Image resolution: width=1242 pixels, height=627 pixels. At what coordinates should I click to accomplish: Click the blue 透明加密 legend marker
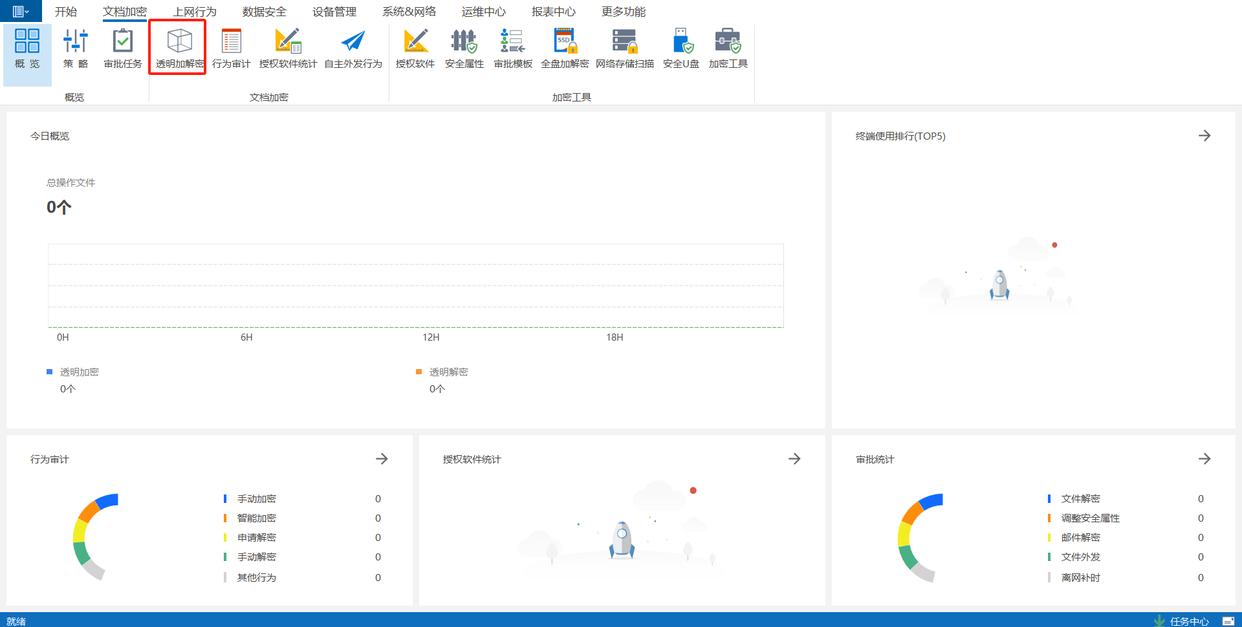point(50,371)
